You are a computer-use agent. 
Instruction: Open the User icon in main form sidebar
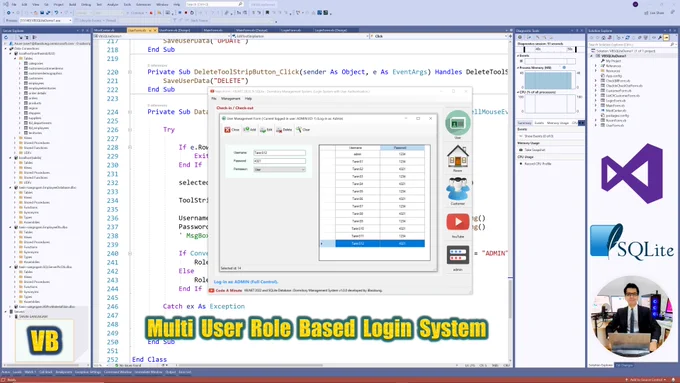[458, 123]
